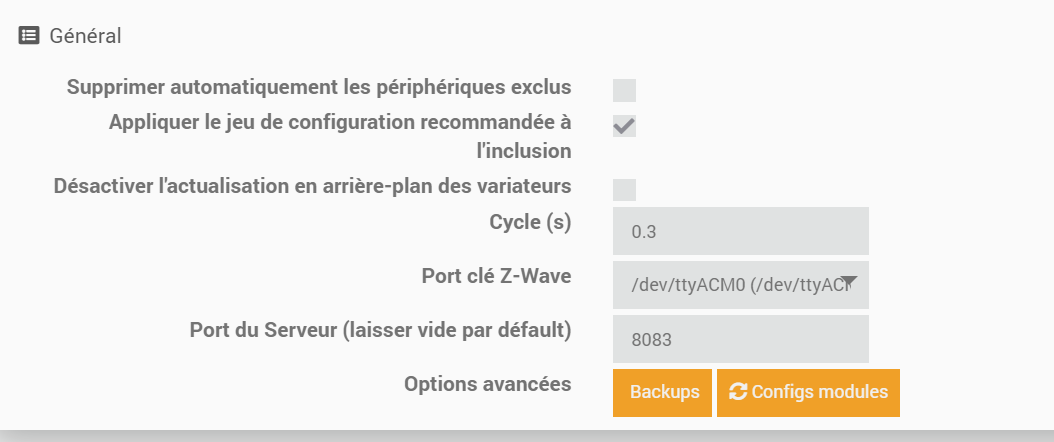This screenshot has height=442, width=1054.
Task: Focus the Cycle (s) input field
Action: coord(740,232)
